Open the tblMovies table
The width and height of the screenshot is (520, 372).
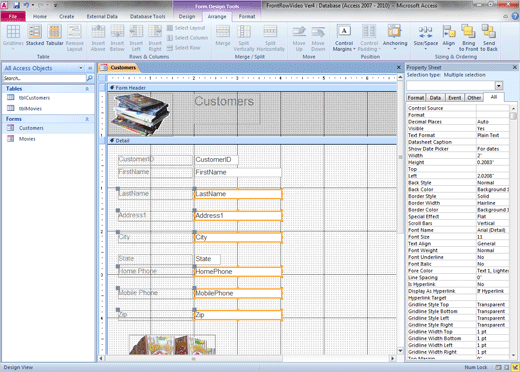[30, 109]
